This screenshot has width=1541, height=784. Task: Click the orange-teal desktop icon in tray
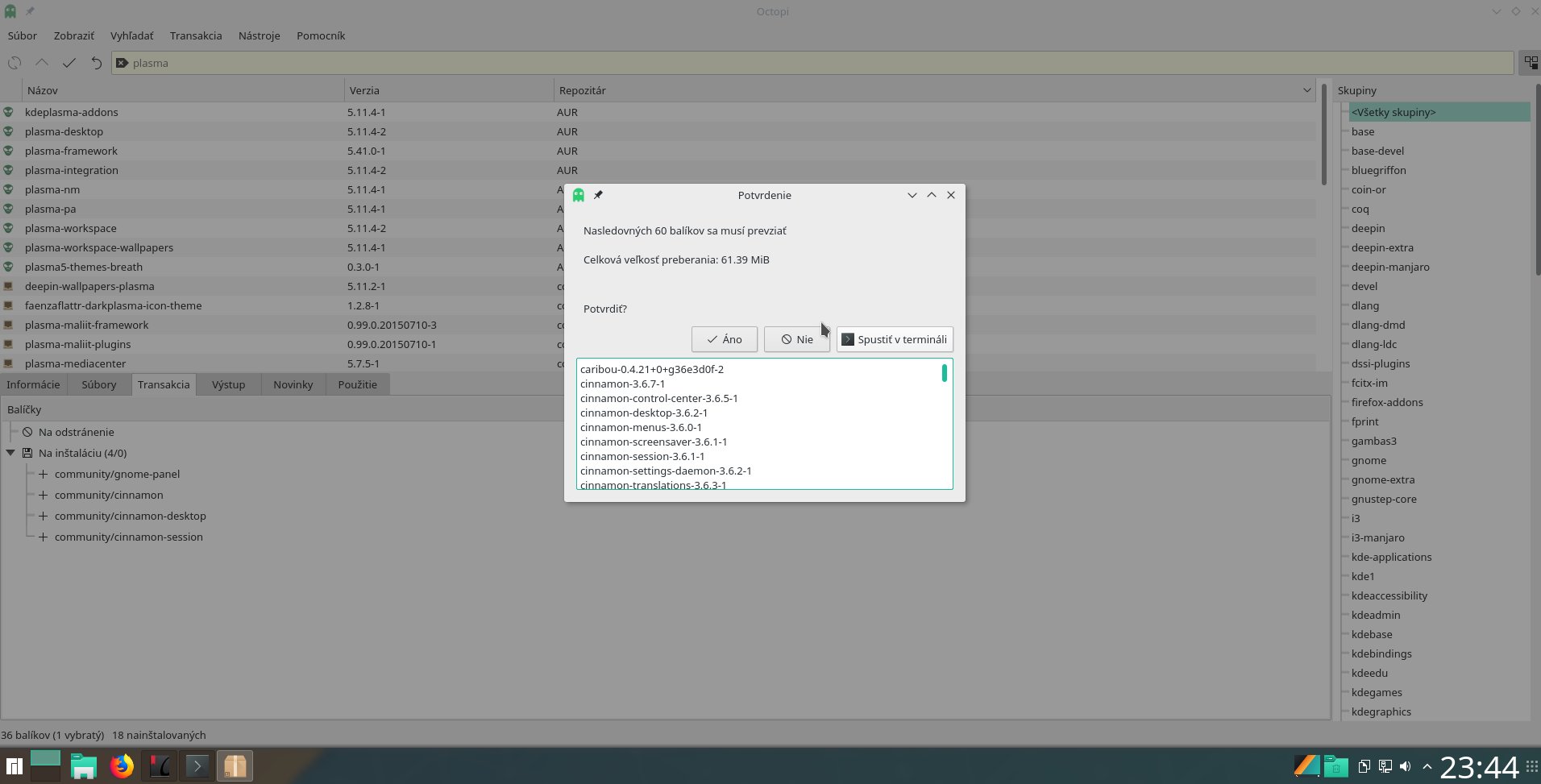coord(1307,766)
